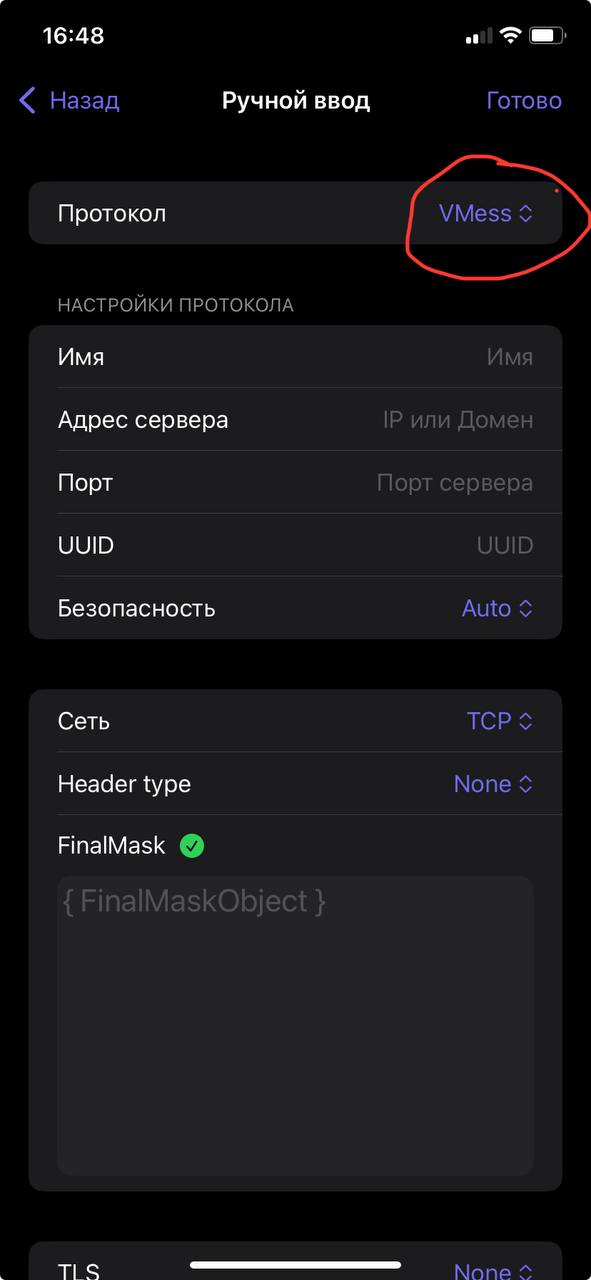Tap the green FinalMask validation checkmark

(x=191, y=846)
